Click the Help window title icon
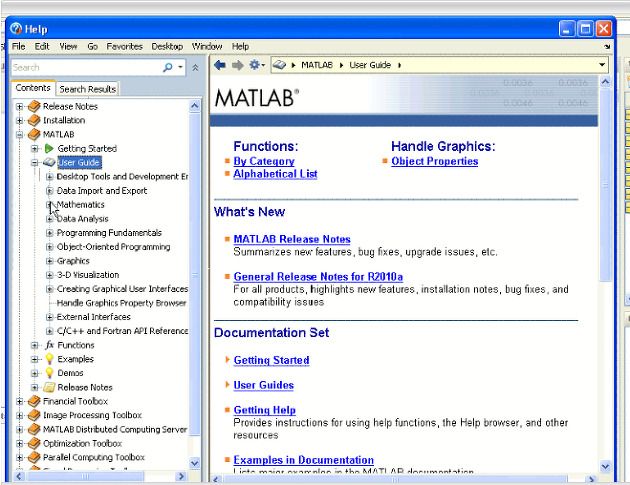 click(x=16, y=29)
